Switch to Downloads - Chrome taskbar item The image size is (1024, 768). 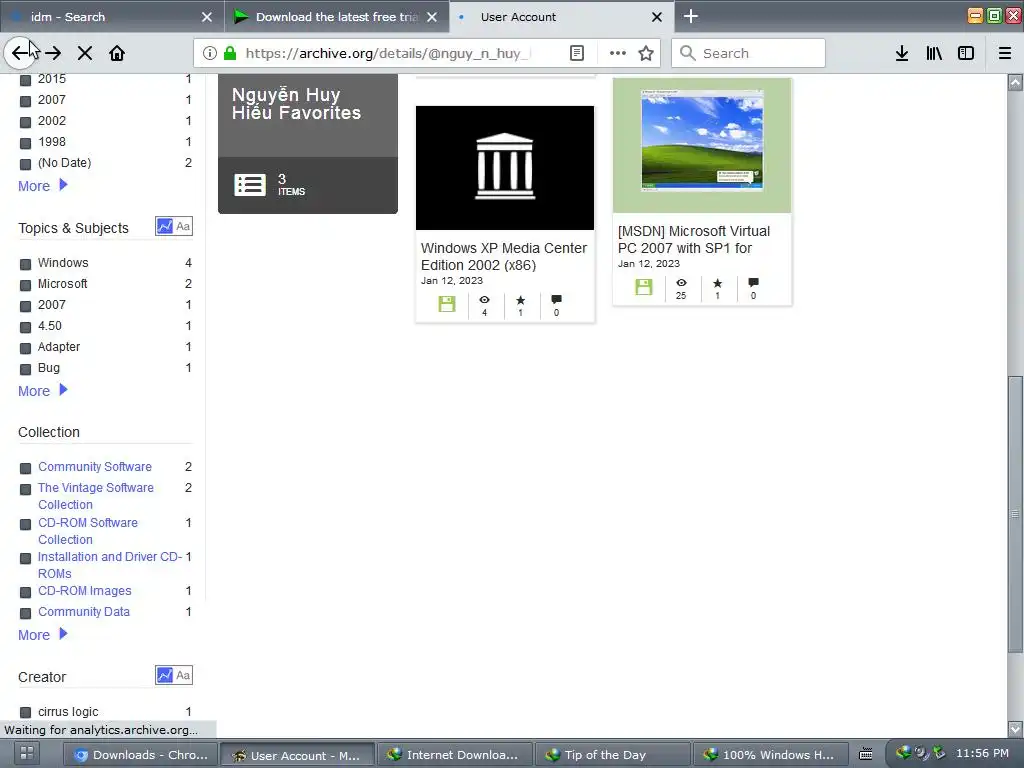click(140, 755)
